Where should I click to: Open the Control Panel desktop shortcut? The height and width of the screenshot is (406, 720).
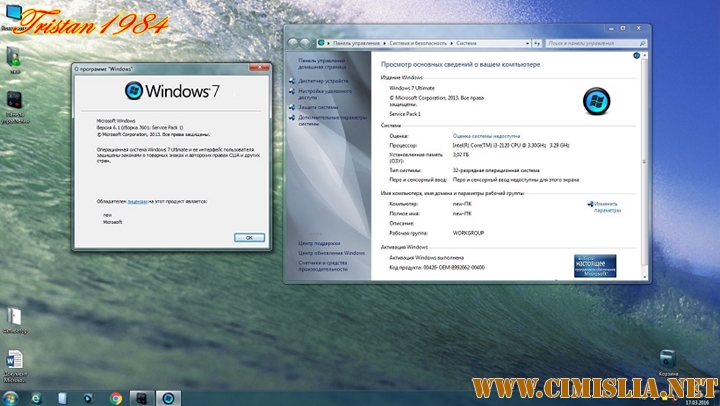(x=15, y=102)
